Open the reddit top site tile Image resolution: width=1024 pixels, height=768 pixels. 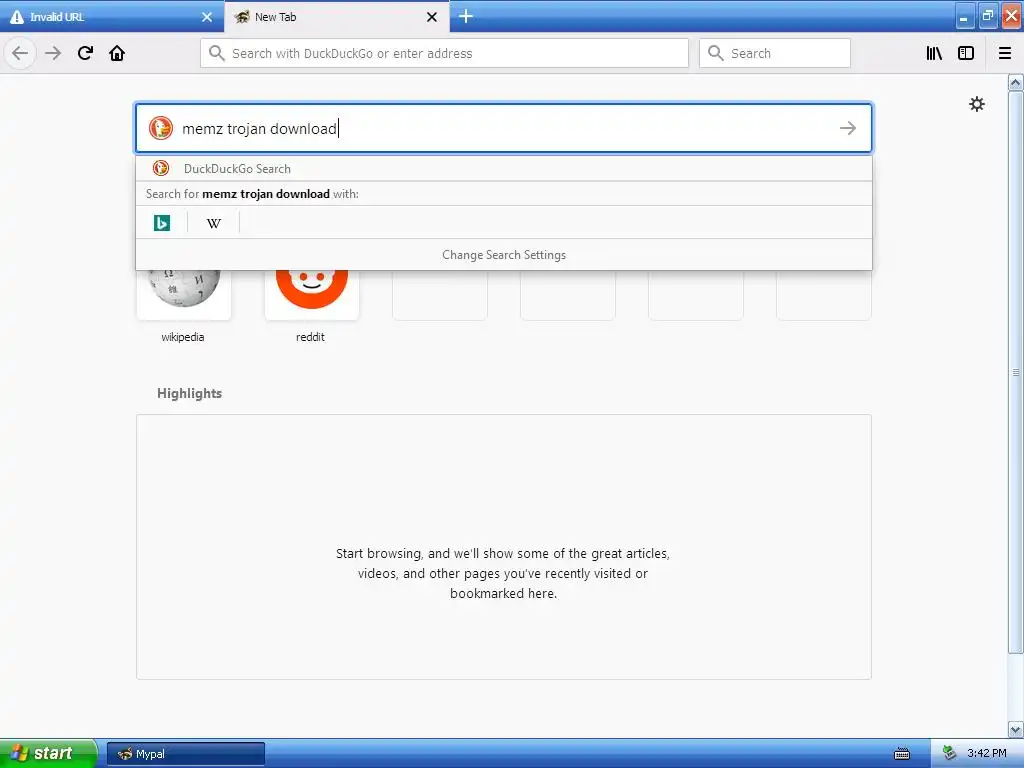pyautogui.click(x=312, y=295)
